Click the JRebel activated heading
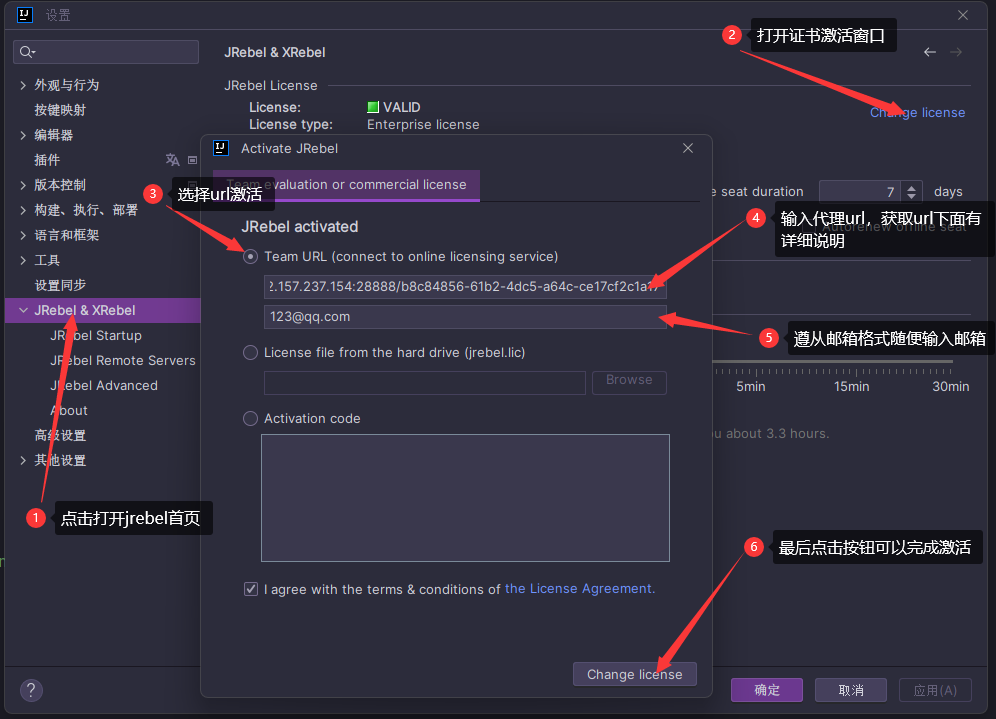The width and height of the screenshot is (996, 719). (300, 227)
